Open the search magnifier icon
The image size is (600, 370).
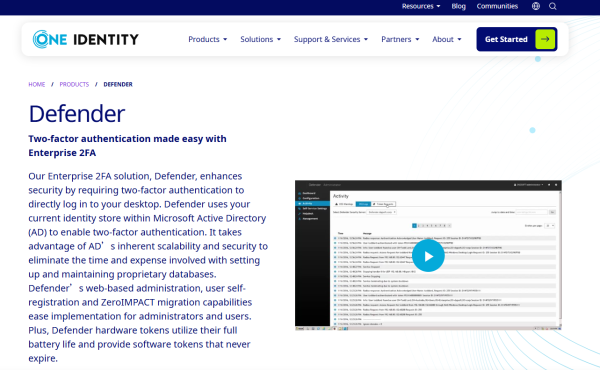553,6
